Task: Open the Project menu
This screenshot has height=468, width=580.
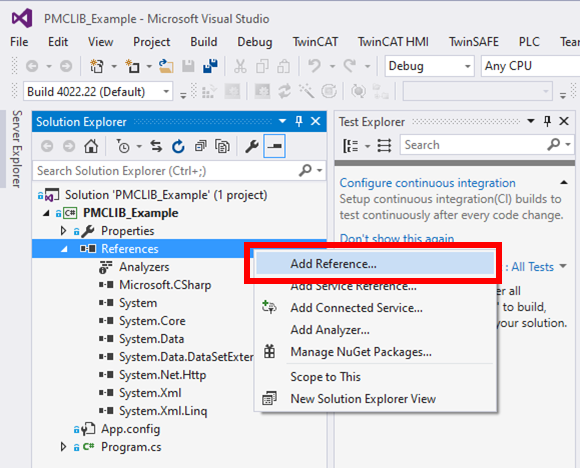Action: (x=151, y=42)
